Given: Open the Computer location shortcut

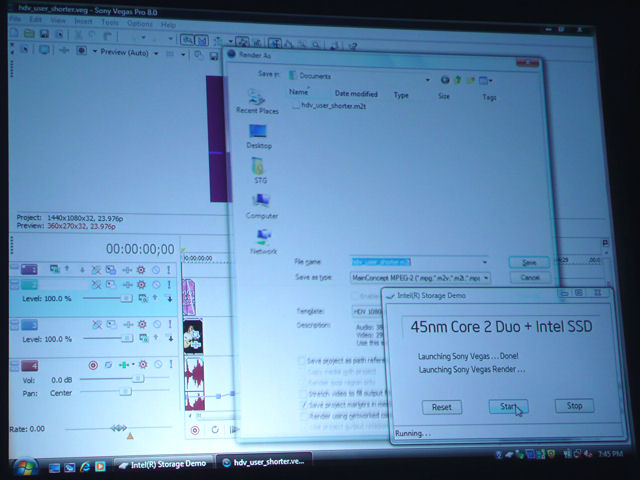Looking at the screenshot, I should click(262, 206).
